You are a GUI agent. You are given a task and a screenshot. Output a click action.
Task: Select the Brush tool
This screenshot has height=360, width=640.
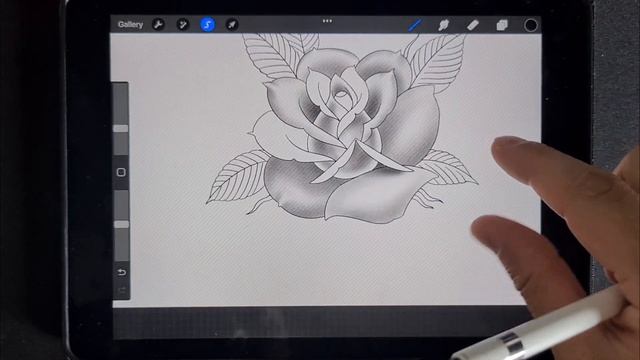(x=415, y=25)
